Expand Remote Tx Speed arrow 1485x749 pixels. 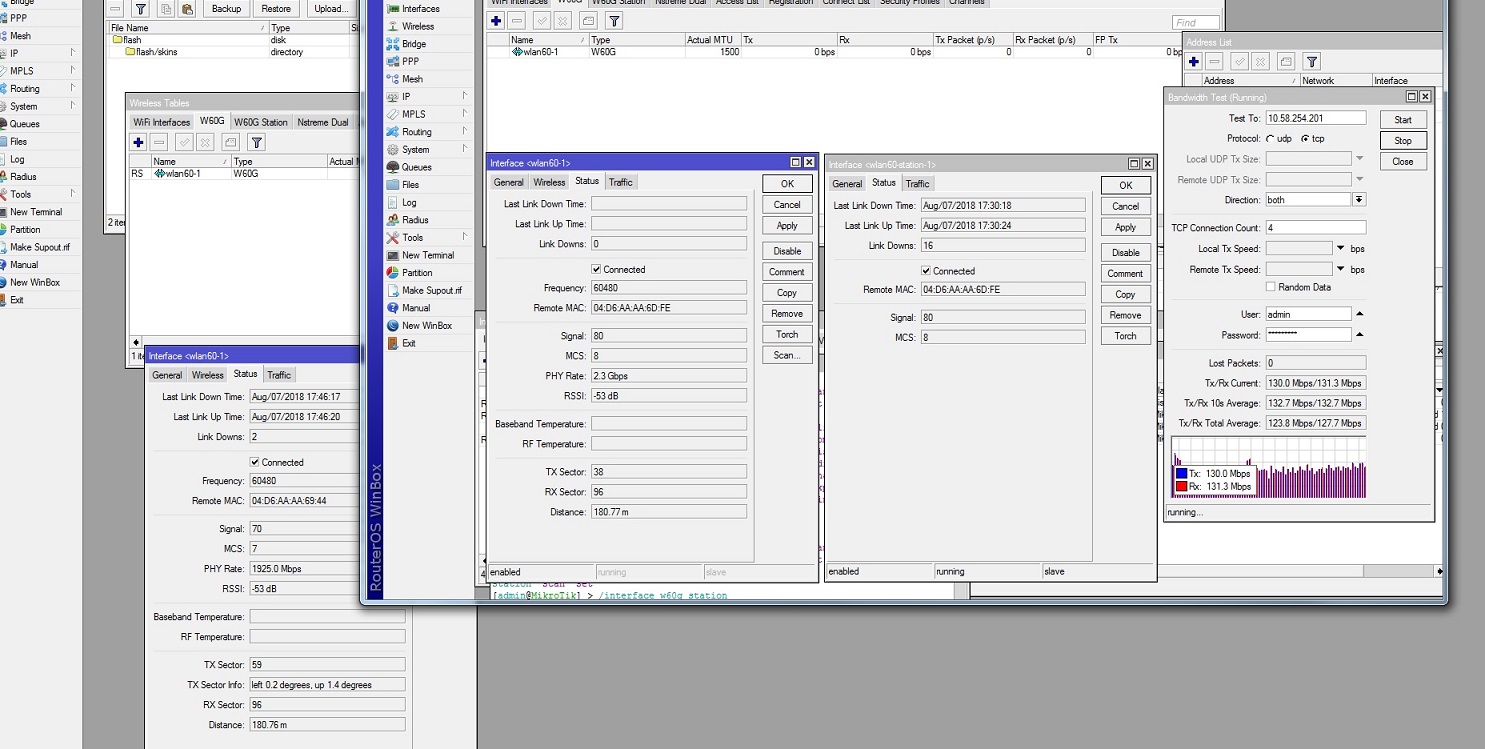(x=1340, y=269)
